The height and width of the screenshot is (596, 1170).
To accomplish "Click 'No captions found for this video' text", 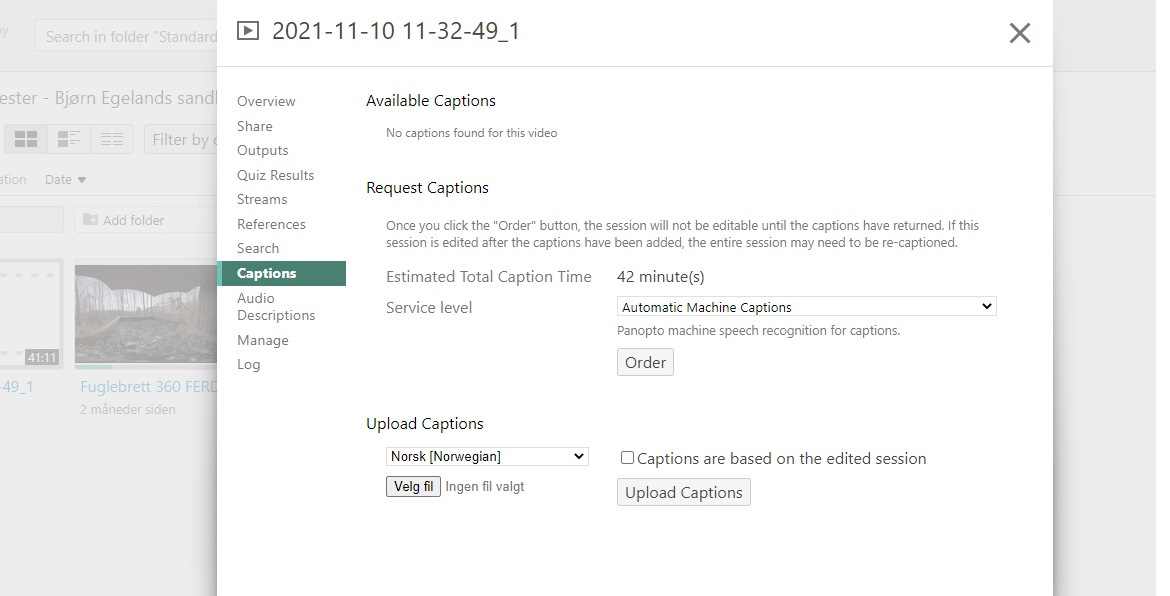I will (x=472, y=133).
